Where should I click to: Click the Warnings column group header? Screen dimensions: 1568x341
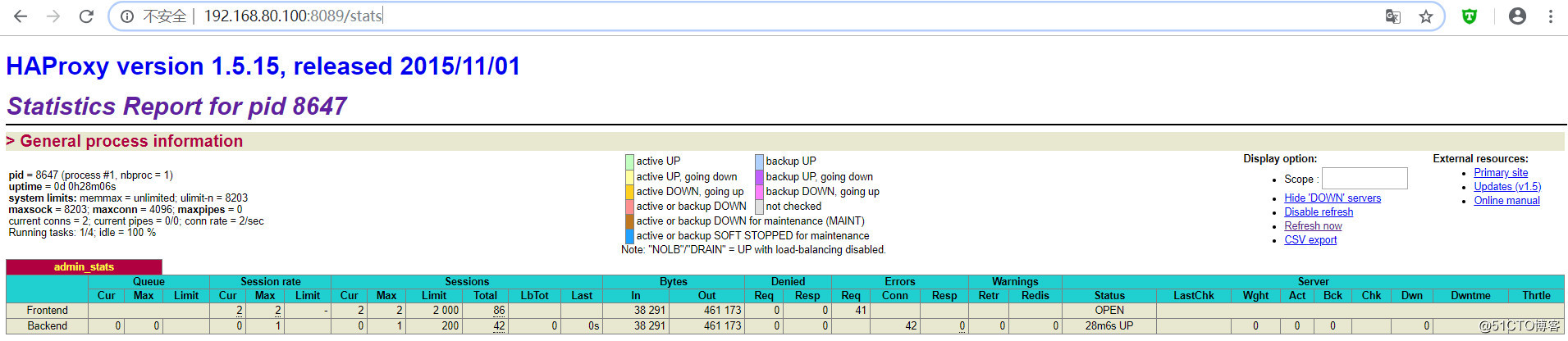pyautogui.click(x=1015, y=282)
